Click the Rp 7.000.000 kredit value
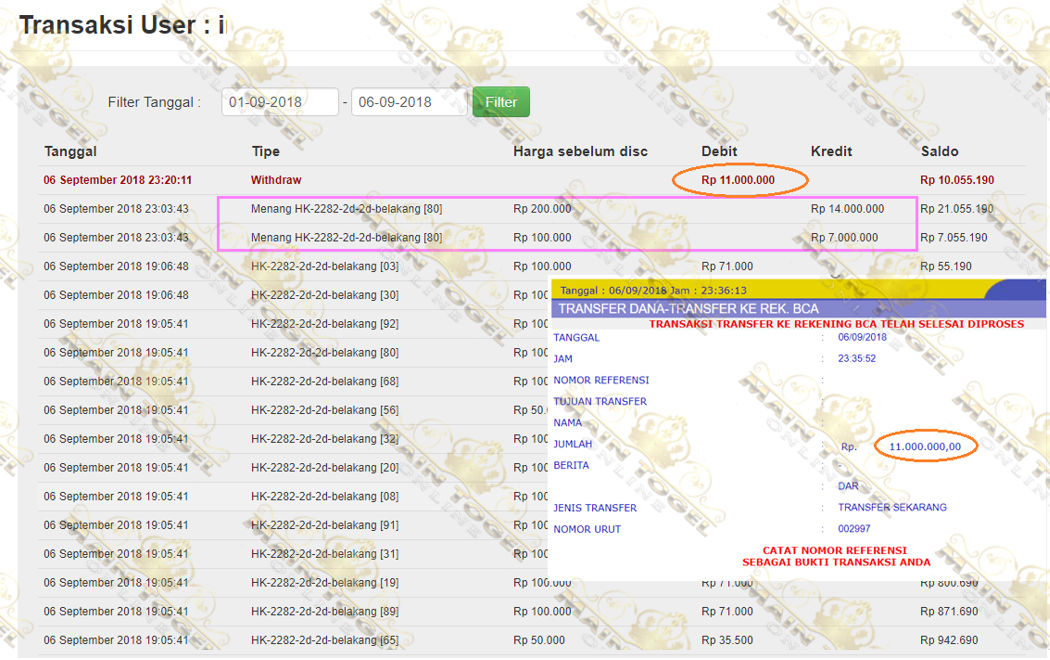 (x=844, y=238)
